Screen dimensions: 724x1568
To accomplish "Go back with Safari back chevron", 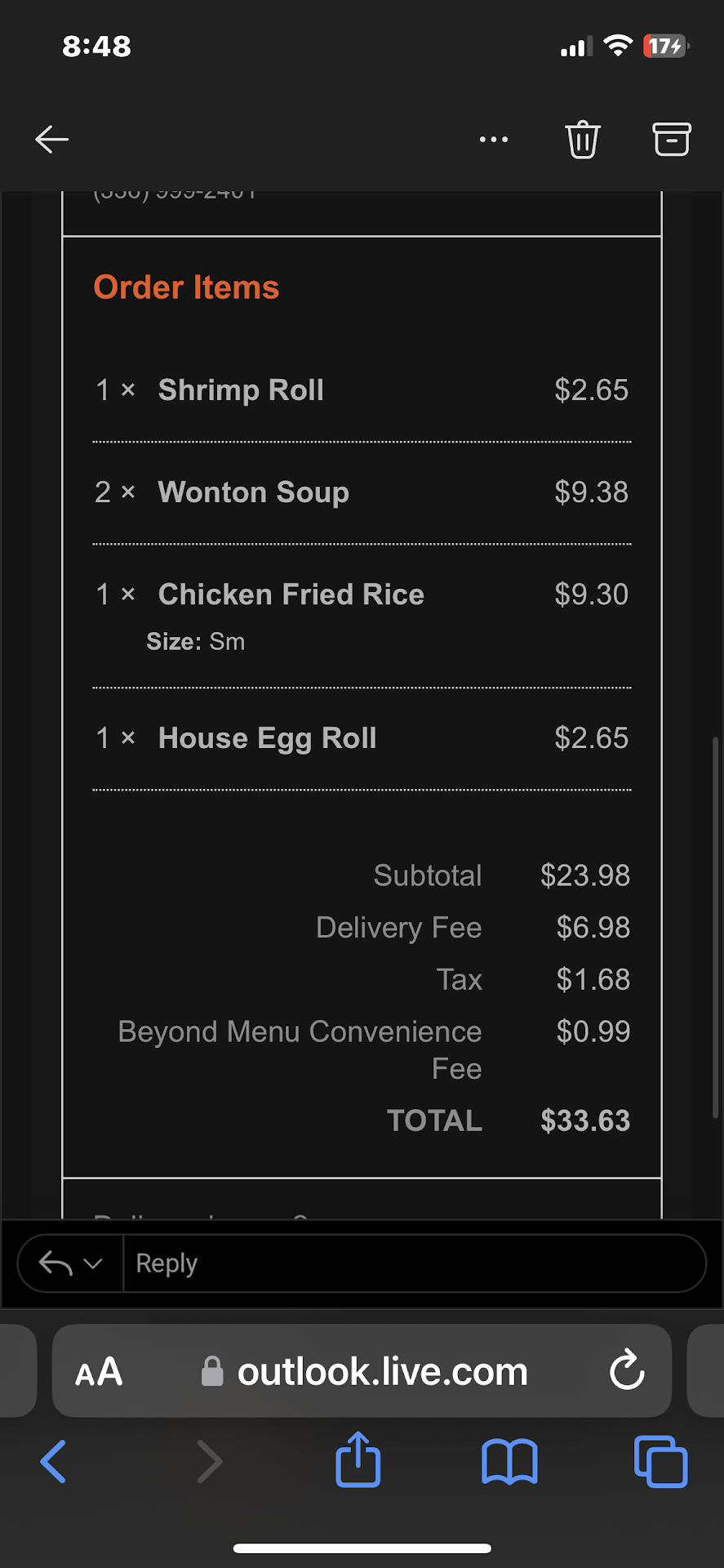I will pyautogui.click(x=54, y=1461).
